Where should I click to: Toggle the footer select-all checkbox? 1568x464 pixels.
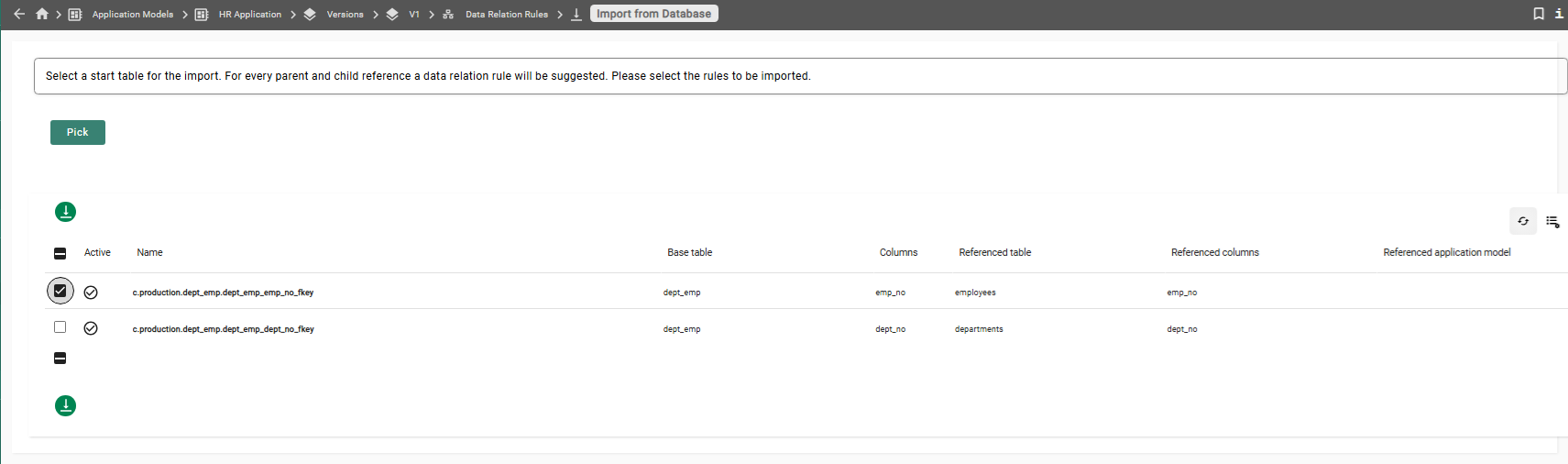coord(60,359)
